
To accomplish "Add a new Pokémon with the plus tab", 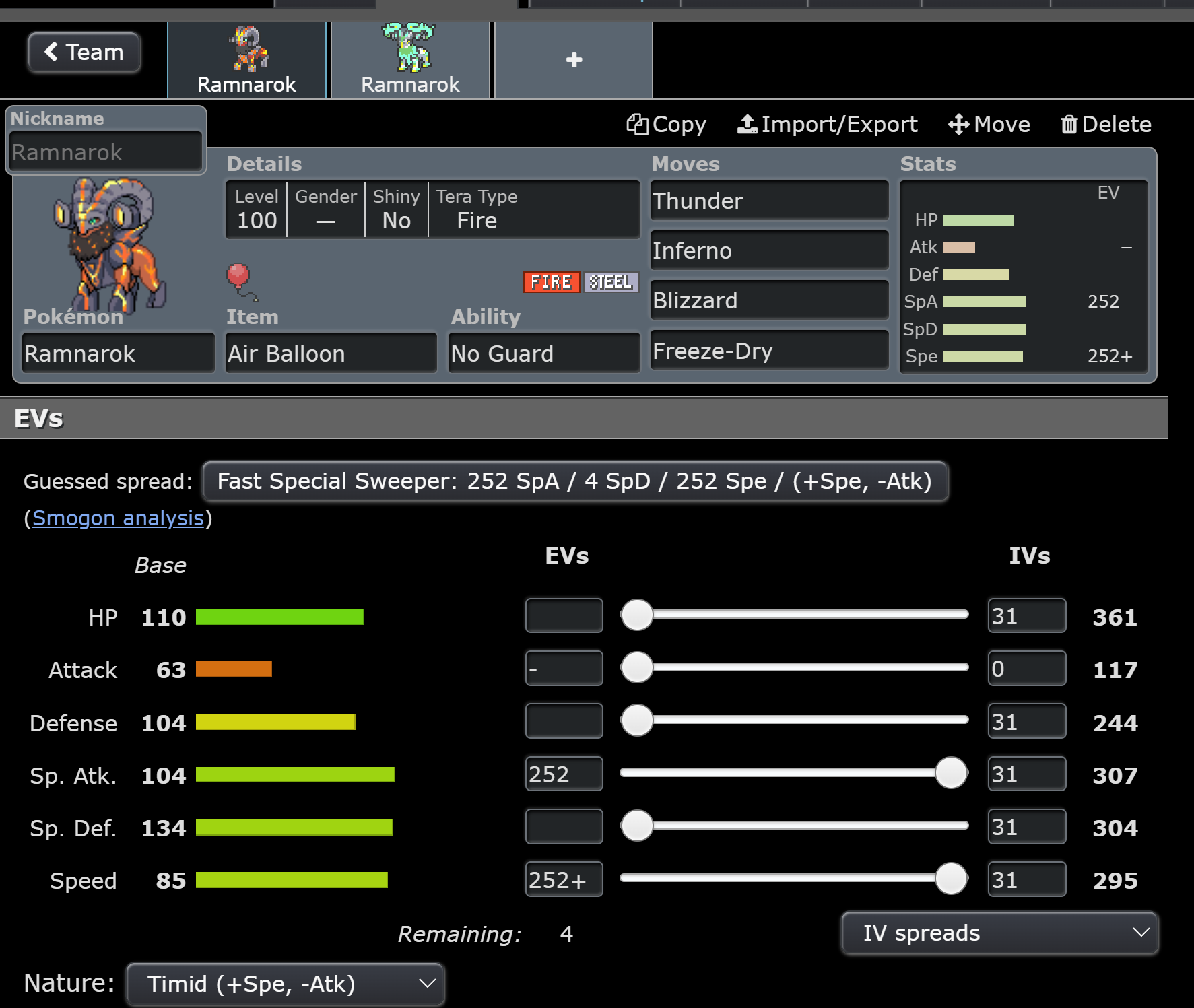I will point(574,61).
